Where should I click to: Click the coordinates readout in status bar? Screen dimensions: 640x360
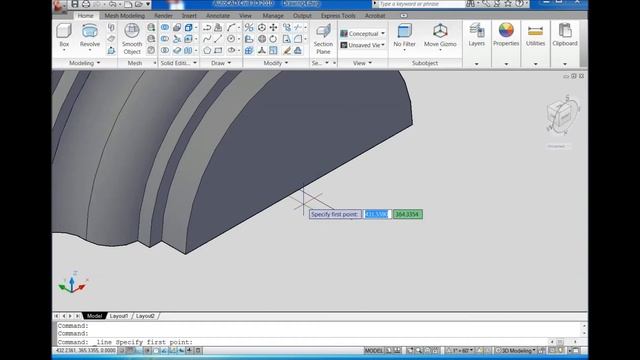tap(86, 350)
